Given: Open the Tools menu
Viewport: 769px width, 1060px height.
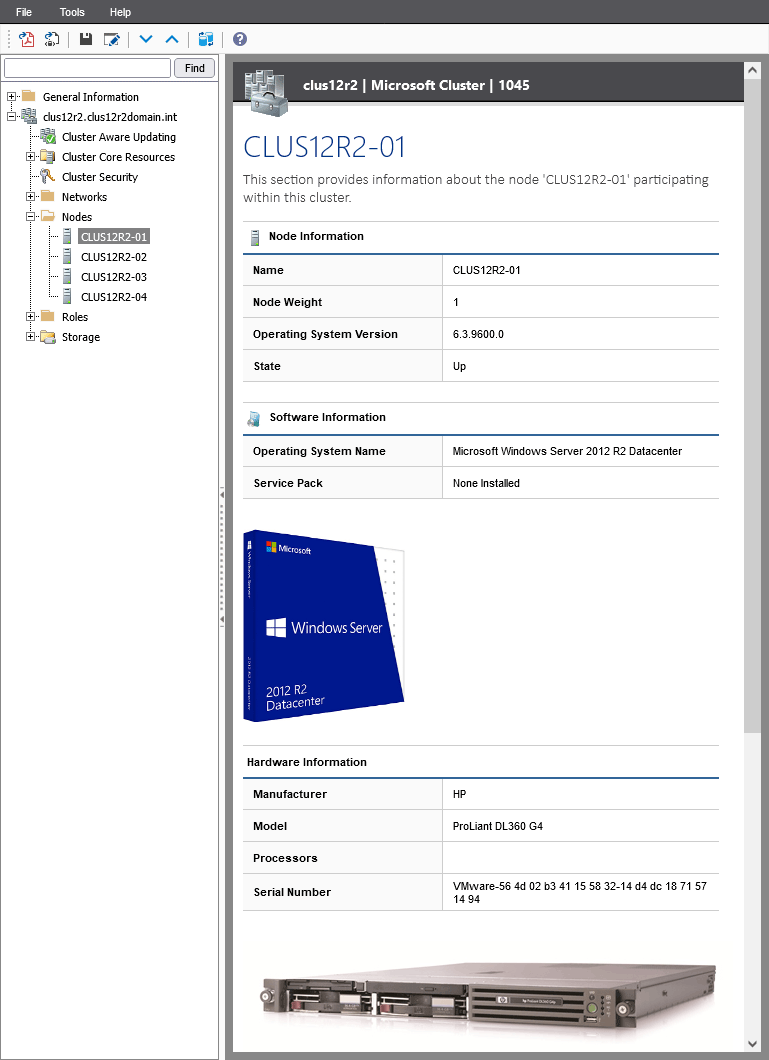Looking at the screenshot, I should (72, 12).
